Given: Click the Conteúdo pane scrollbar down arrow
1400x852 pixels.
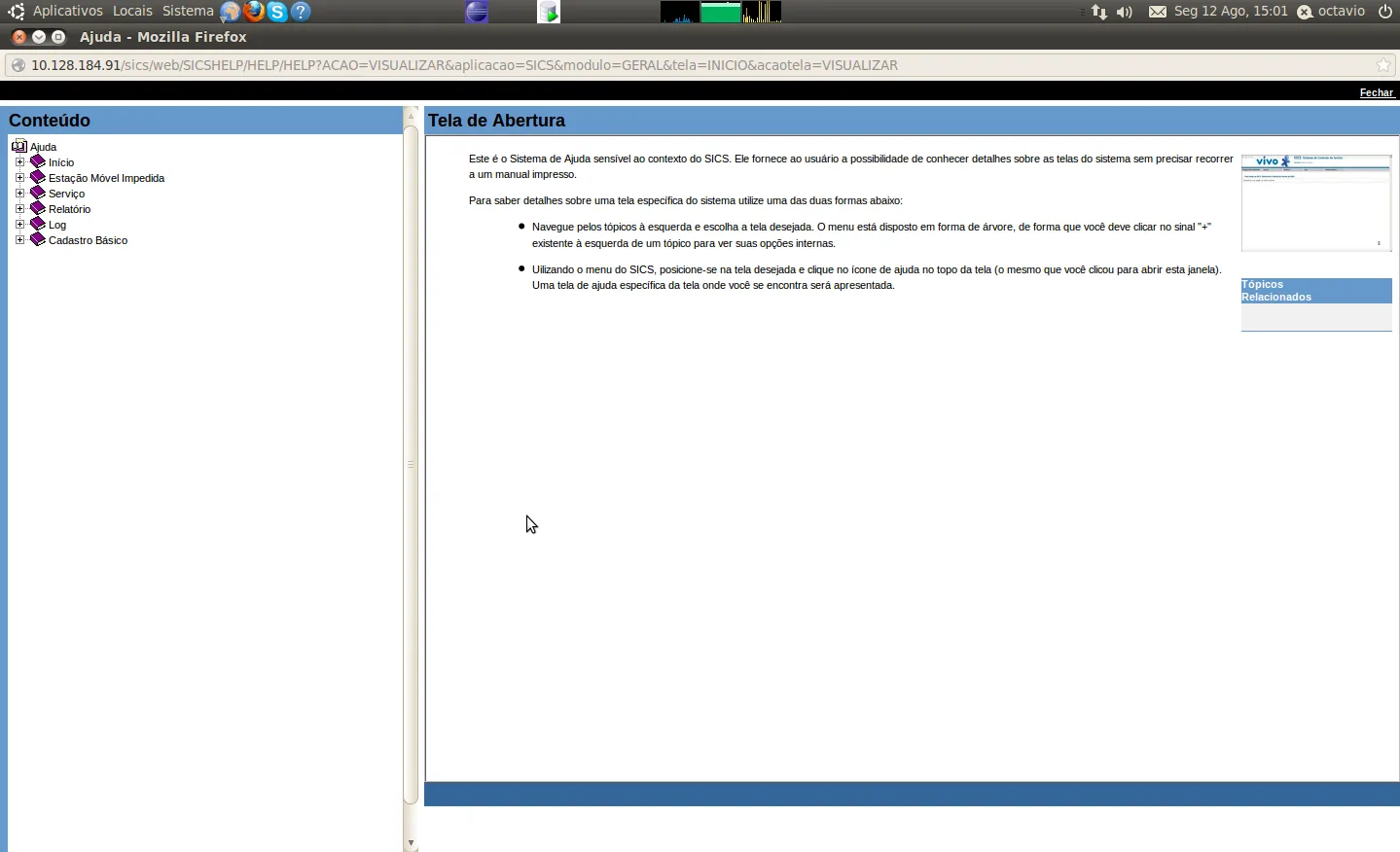Looking at the screenshot, I should click(x=411, y=843).
